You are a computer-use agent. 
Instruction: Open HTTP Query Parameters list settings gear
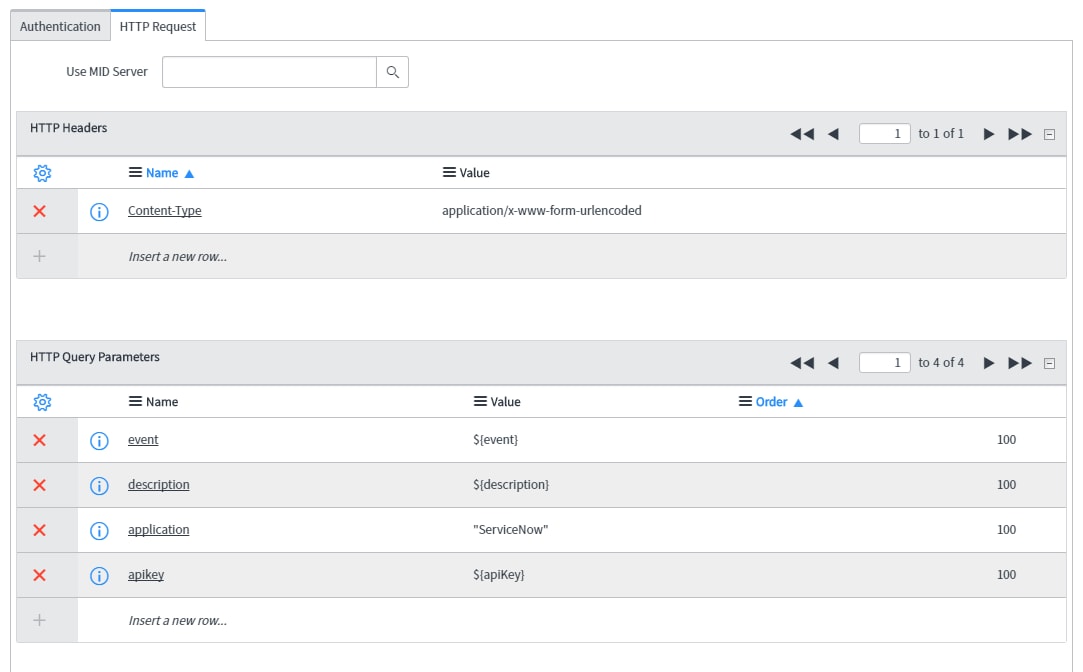pyautogui.click(x=42, y=402)
